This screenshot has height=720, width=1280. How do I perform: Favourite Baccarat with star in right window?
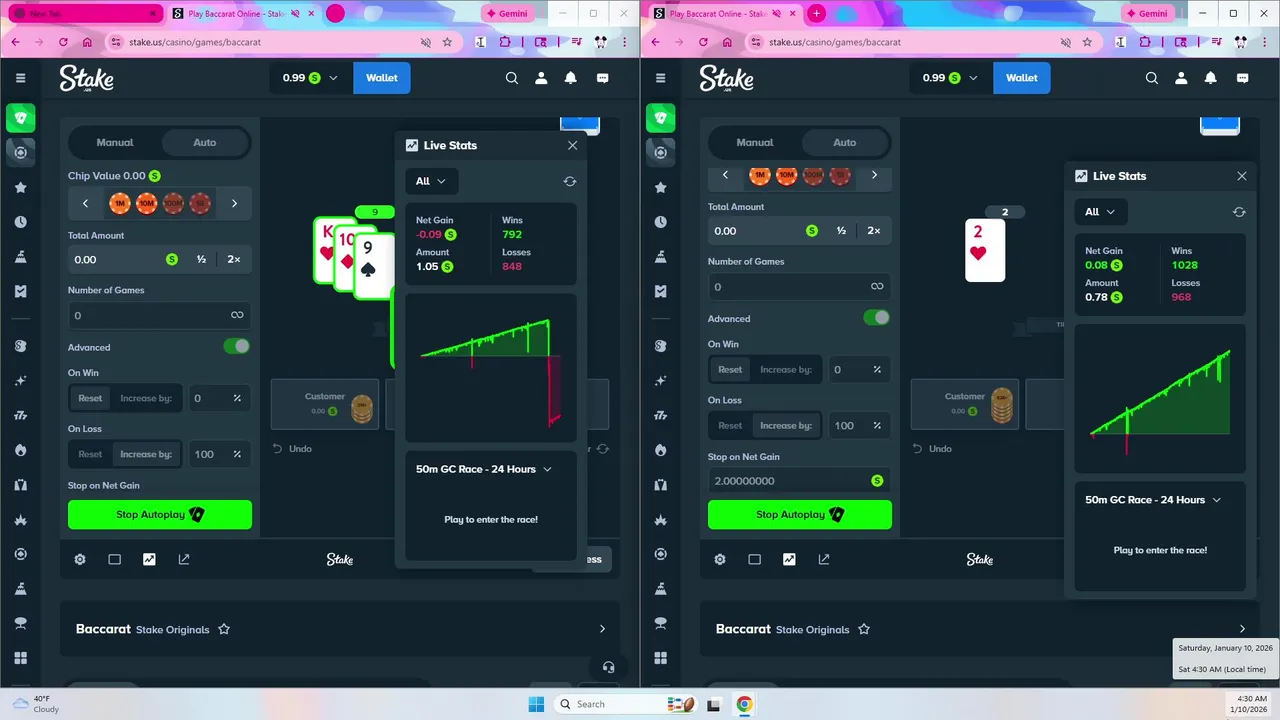coord(864,629)
